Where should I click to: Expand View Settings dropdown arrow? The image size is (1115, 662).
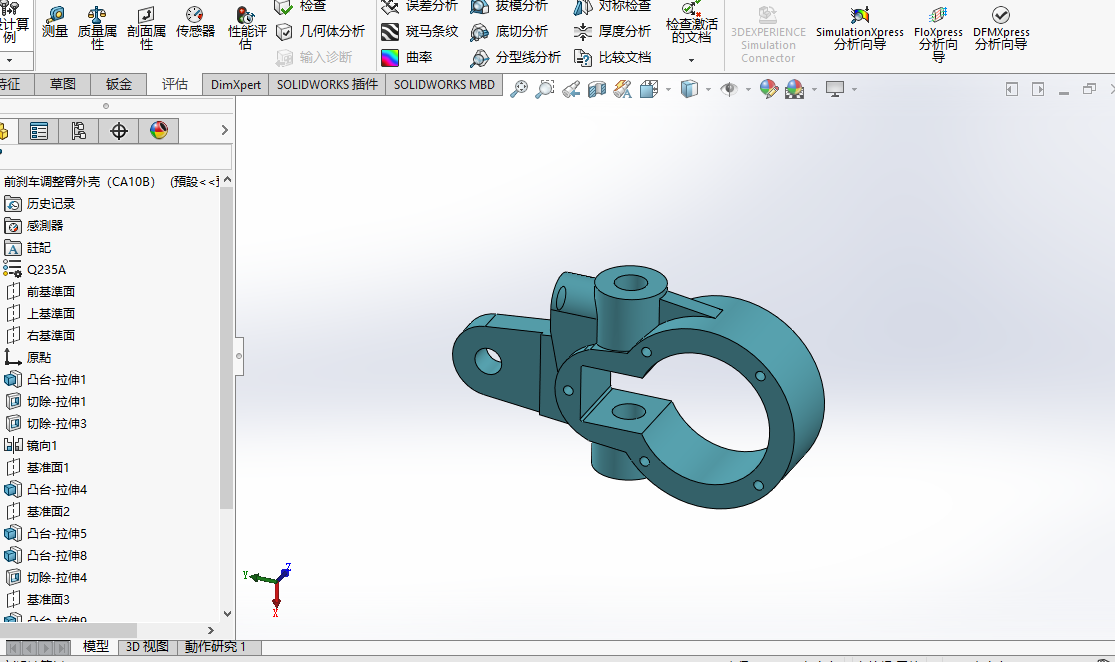854,90
